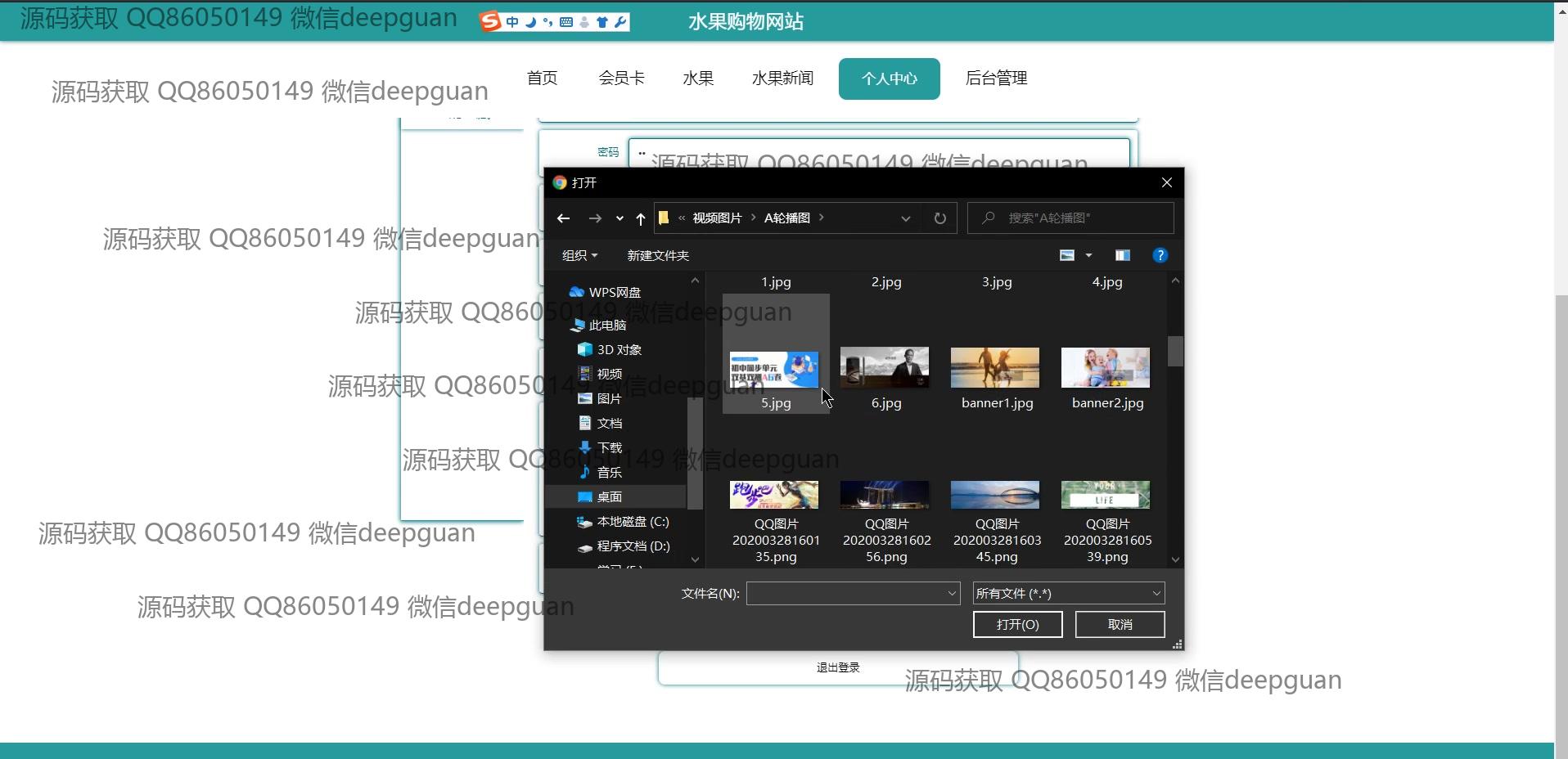Click the change view icon
This screenshot has width=1568, height=759.
[x=1067, y=255]
